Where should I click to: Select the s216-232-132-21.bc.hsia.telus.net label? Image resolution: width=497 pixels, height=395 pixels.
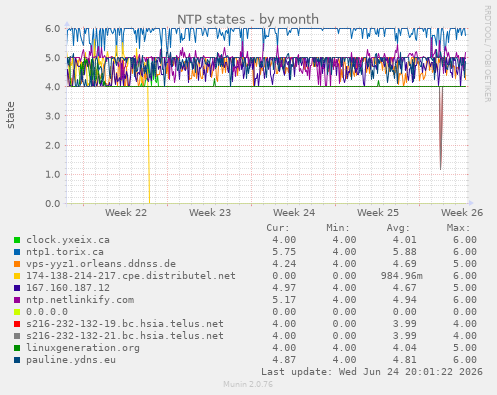[125, 336]
